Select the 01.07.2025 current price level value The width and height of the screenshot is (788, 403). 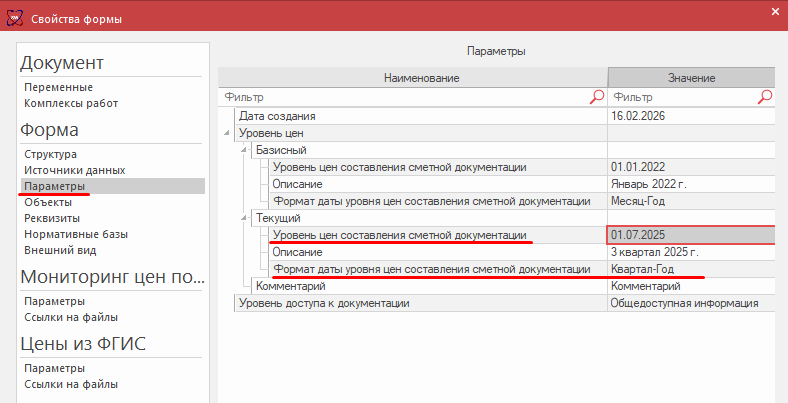click(x=690, y=235)
